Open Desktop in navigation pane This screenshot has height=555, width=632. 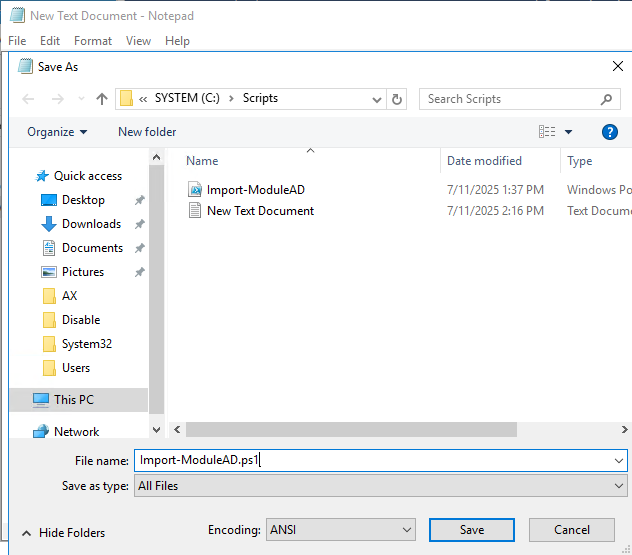pos(83,200)
